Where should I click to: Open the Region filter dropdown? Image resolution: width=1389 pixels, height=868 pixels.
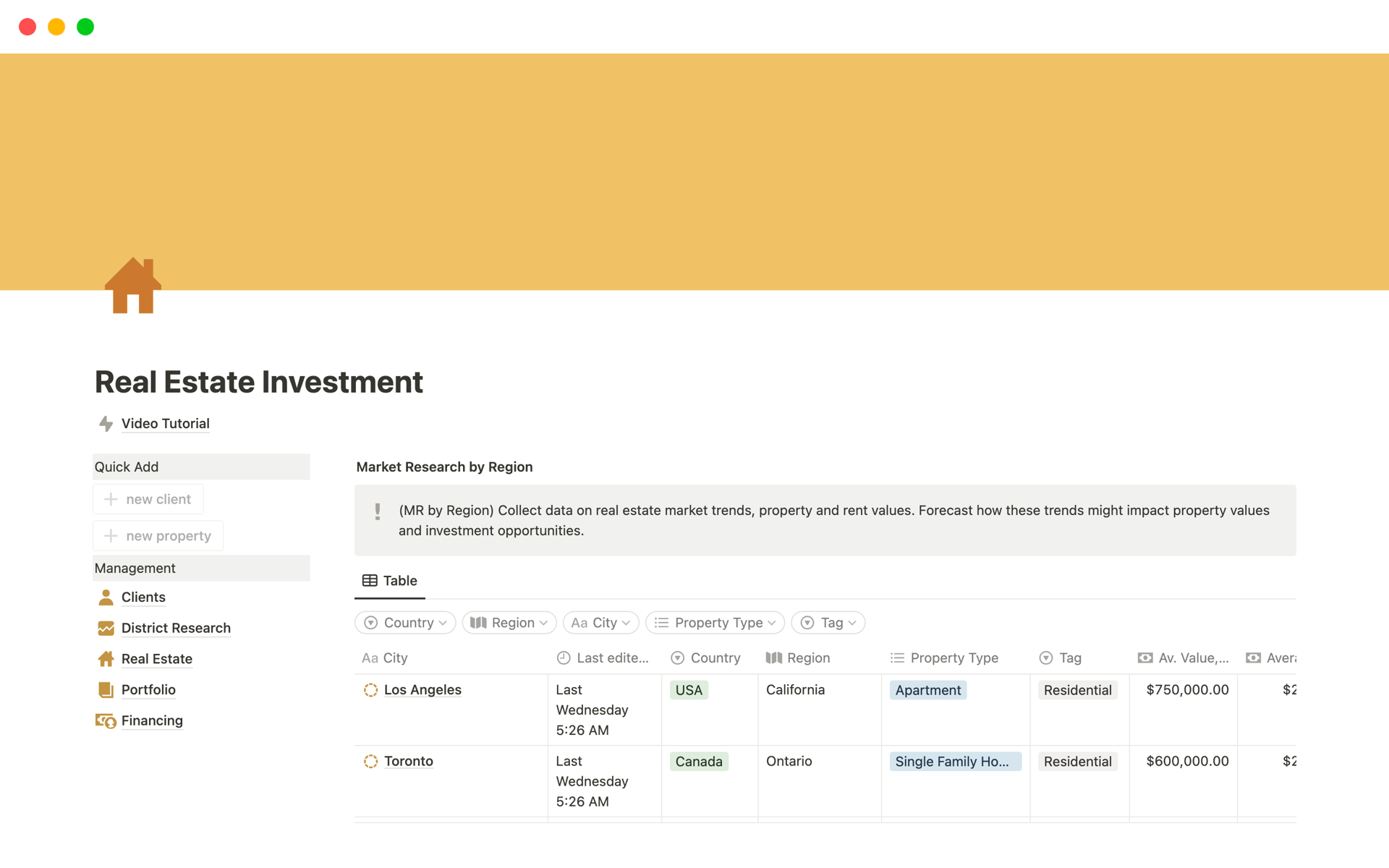(509, 623)
